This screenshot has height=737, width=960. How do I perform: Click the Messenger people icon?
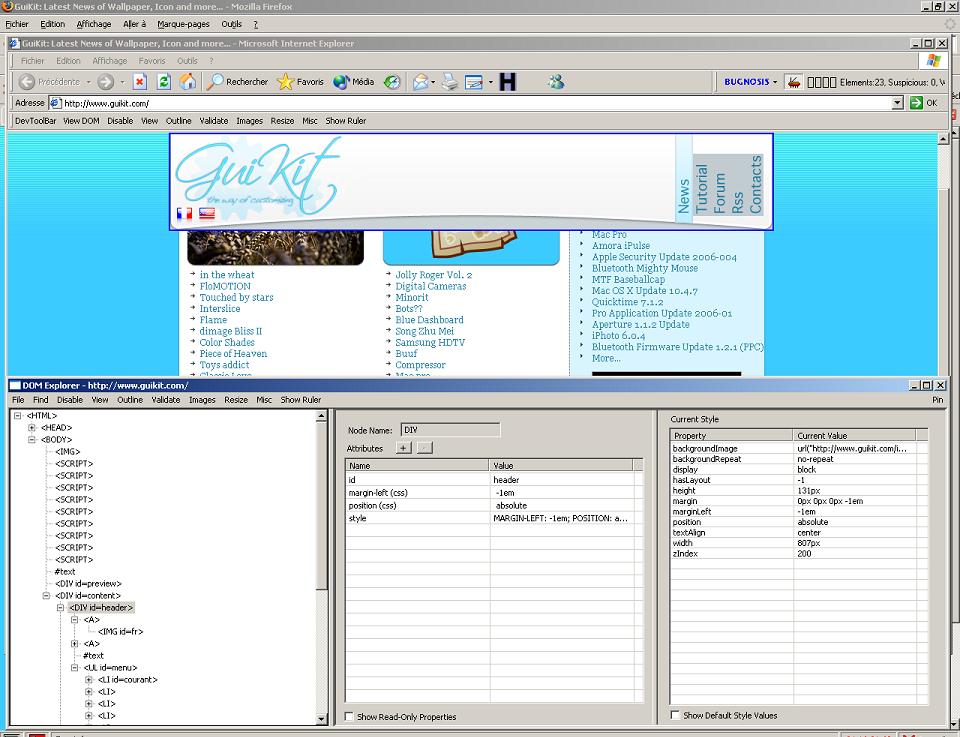click(x=556, y=81)
